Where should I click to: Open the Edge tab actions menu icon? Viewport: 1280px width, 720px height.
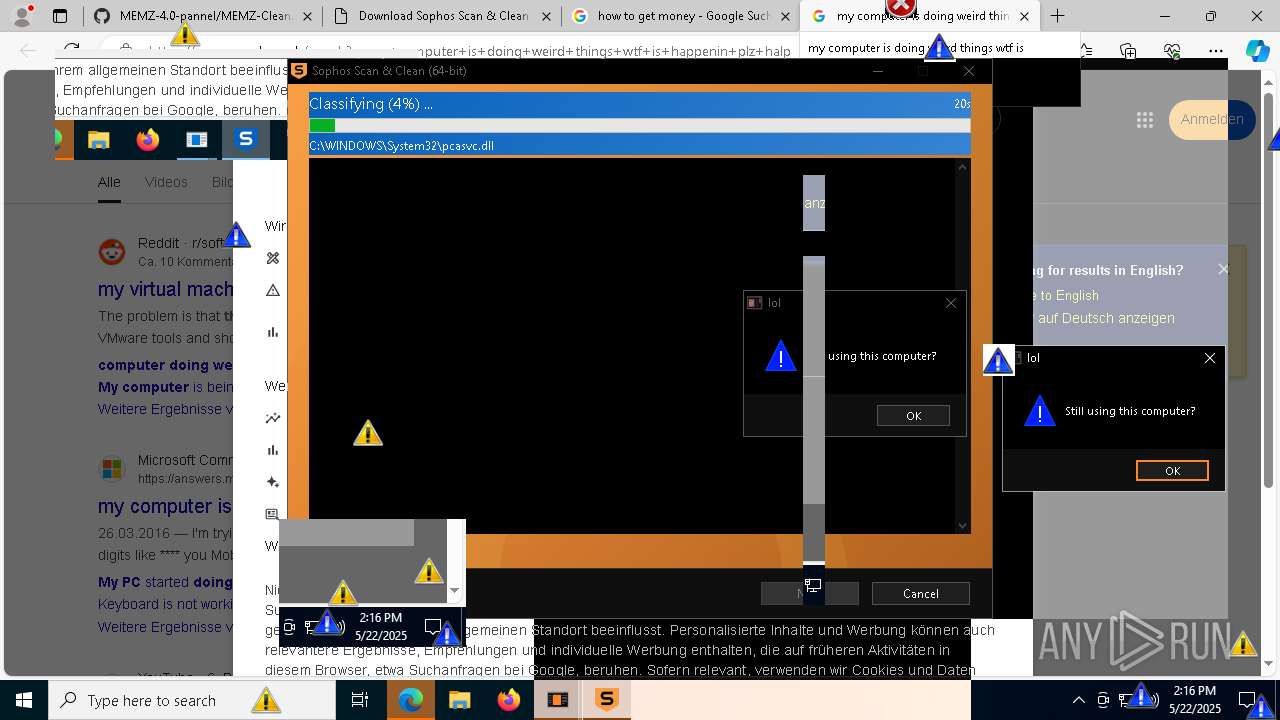coord(60,16)
